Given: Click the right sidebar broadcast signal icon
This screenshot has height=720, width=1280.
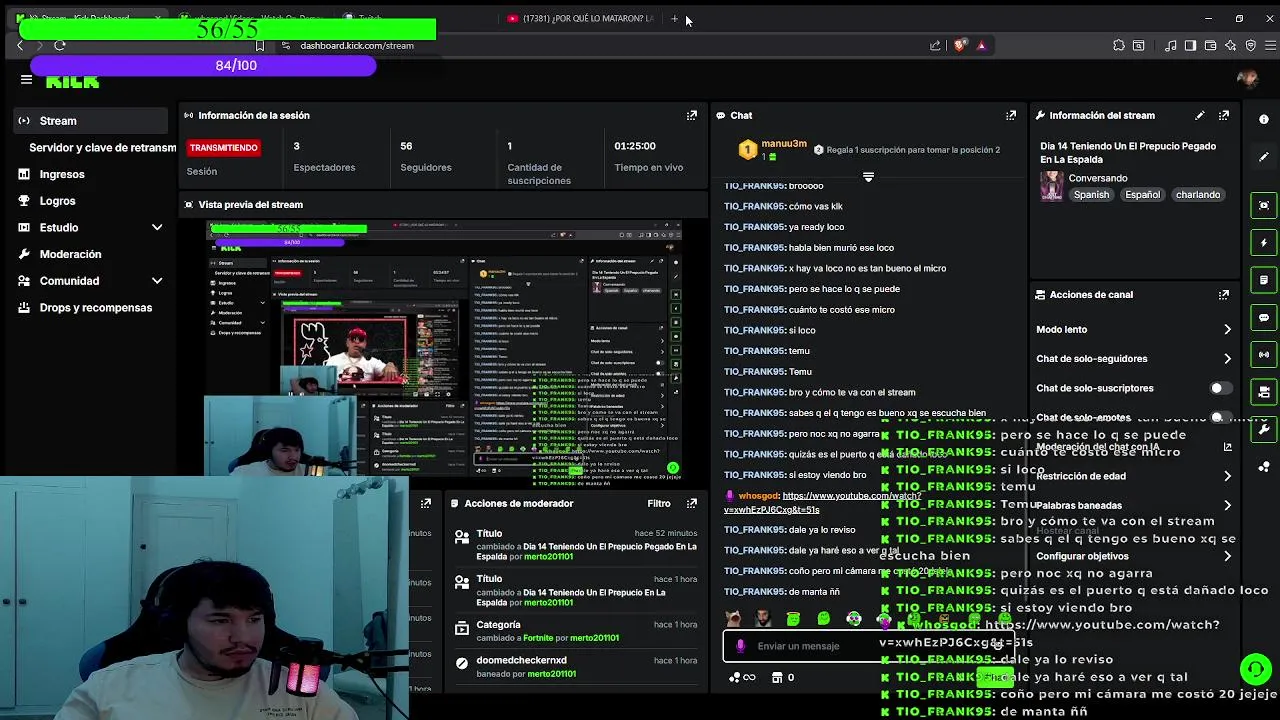Looking at the screenshot, I should [1264, 354].
